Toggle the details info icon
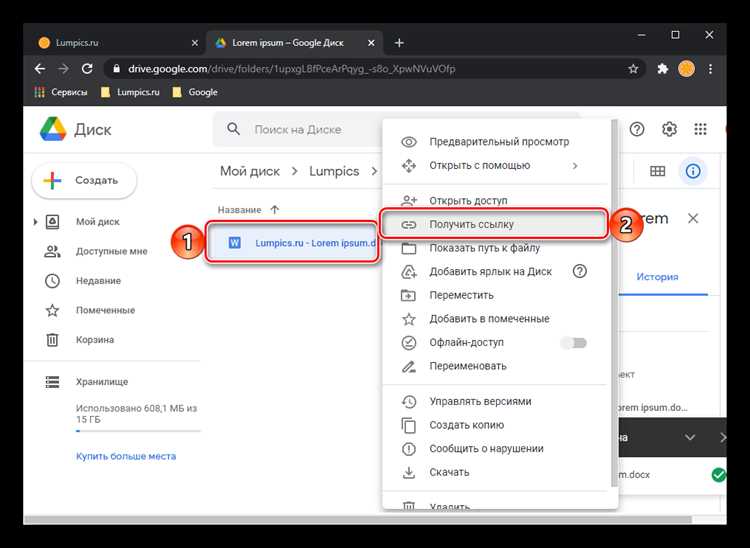The height and width of the screenshot is (548, 750). [693, 171]
